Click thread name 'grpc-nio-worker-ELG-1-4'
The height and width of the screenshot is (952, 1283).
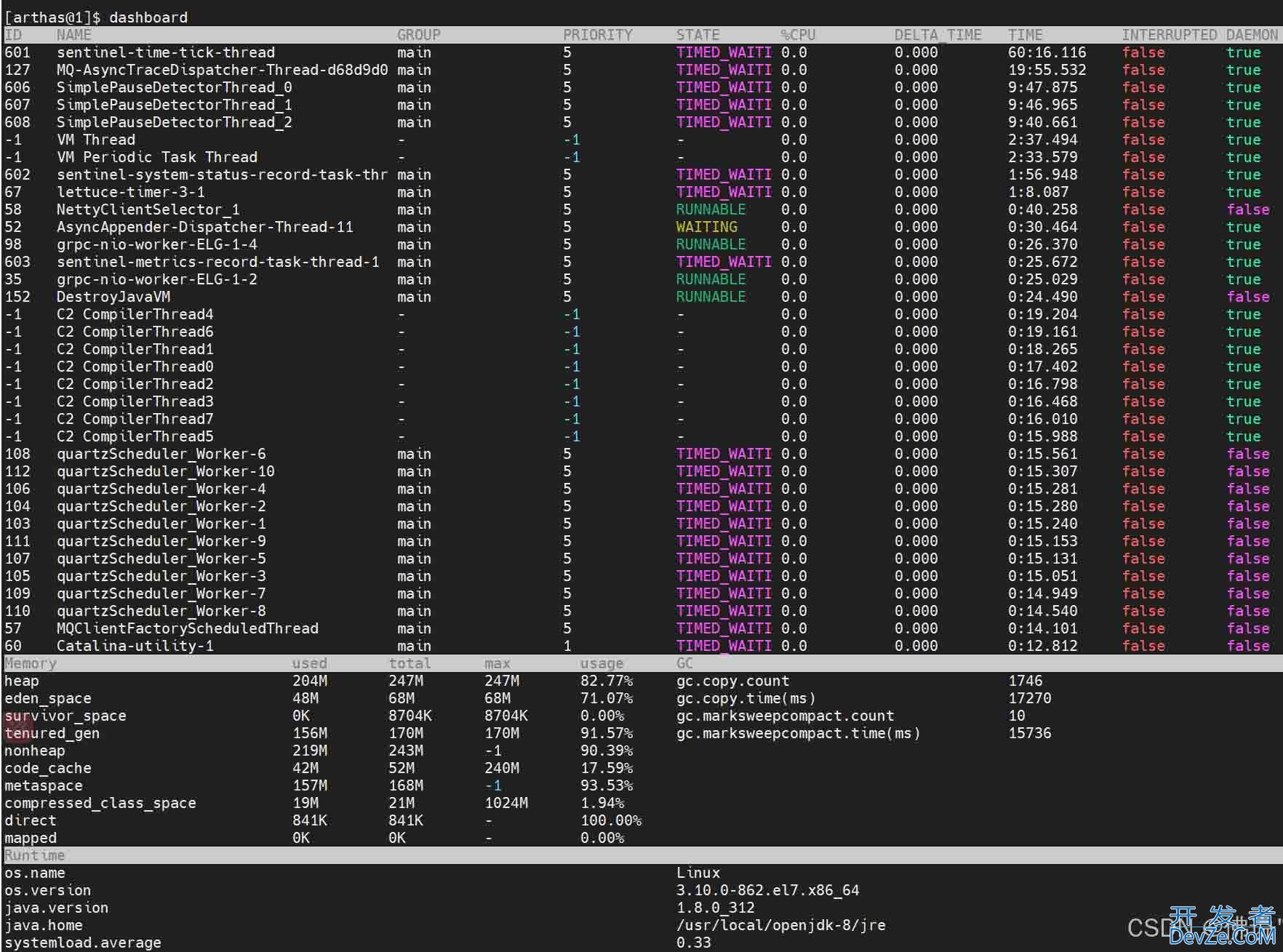(x=157, y=244)
